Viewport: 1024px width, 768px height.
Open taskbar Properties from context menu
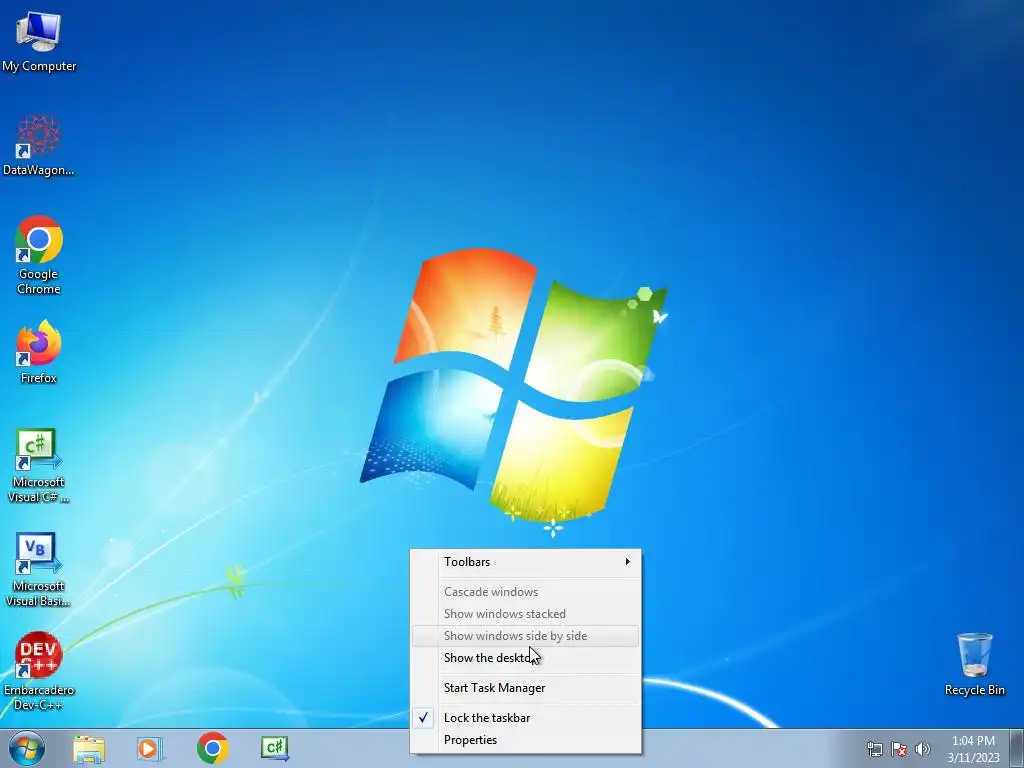click(526, 740)
